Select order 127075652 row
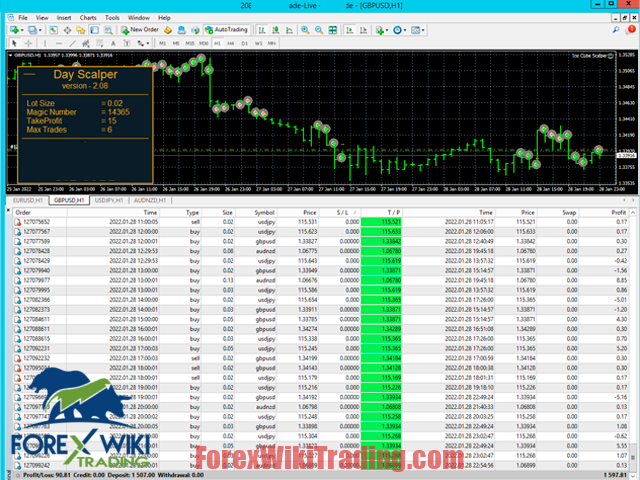This screenshot has height=480, width=640. [x=321, y=222]
